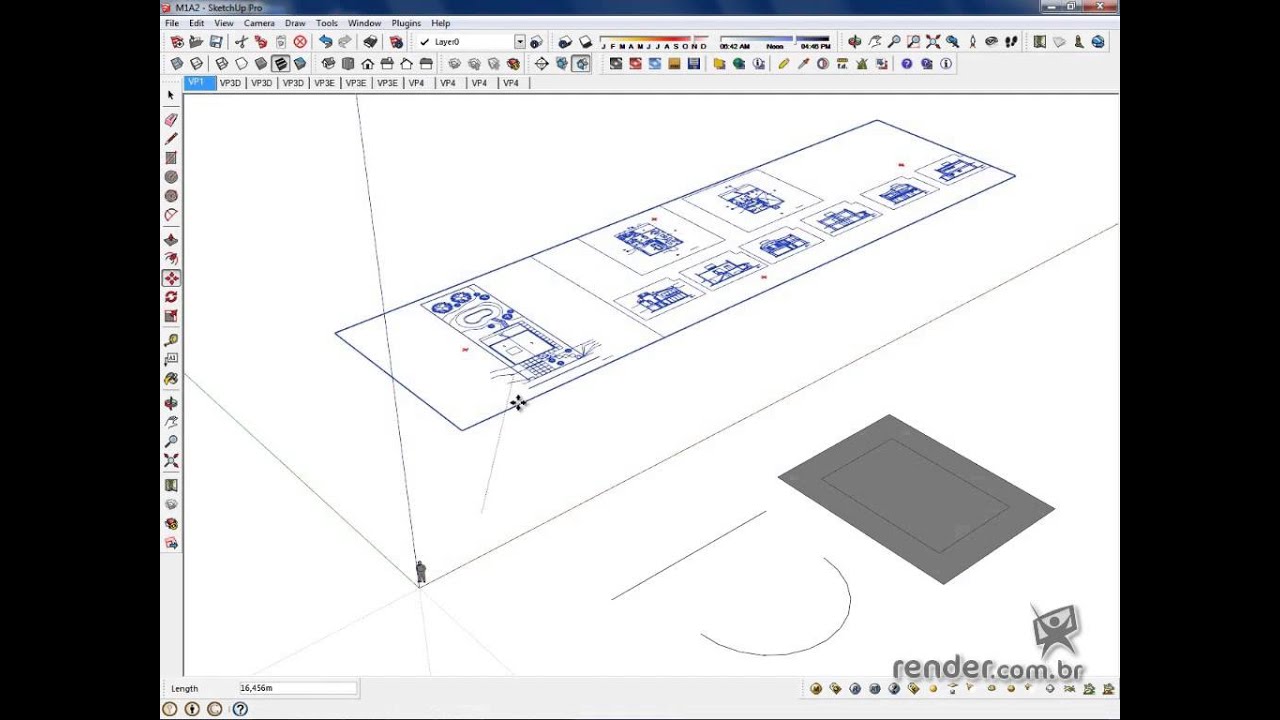Click the Zoom Extents icon in top toolbar

933,42
